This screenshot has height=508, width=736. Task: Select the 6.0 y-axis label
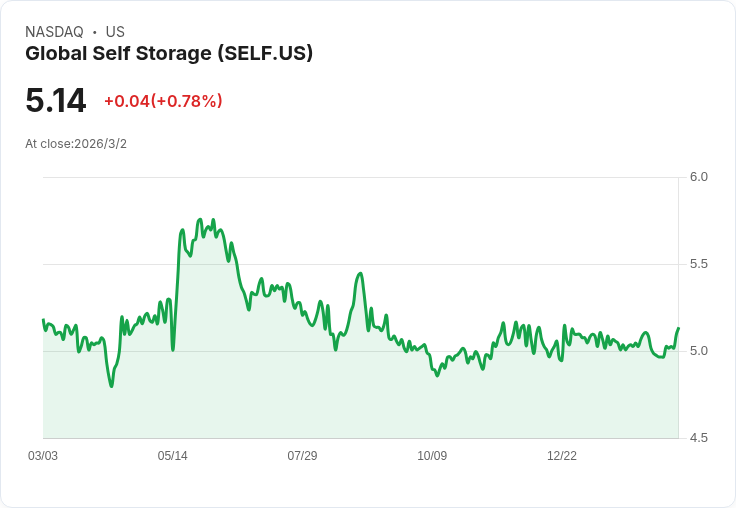pos(699,177)
